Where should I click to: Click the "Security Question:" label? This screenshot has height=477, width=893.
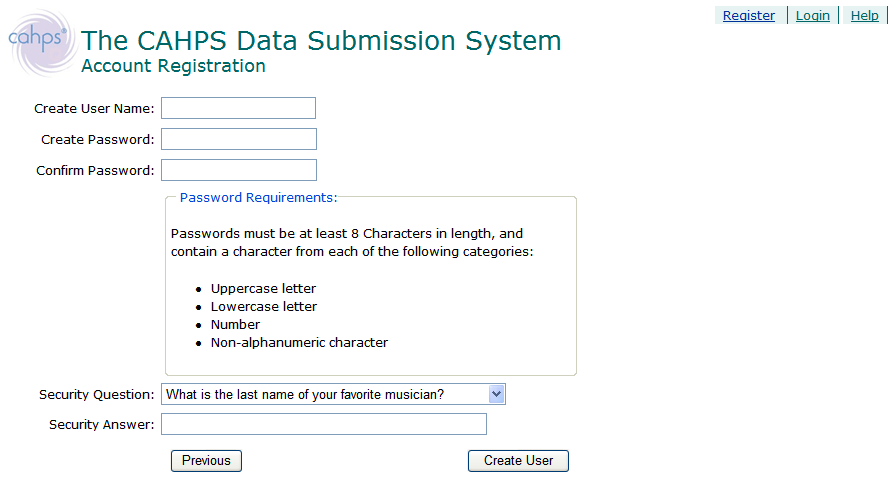point(96,395)
